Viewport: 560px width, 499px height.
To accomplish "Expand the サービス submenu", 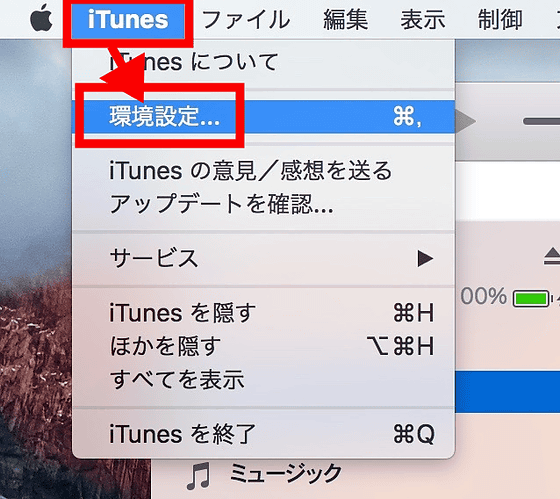I will pos(263,258).
